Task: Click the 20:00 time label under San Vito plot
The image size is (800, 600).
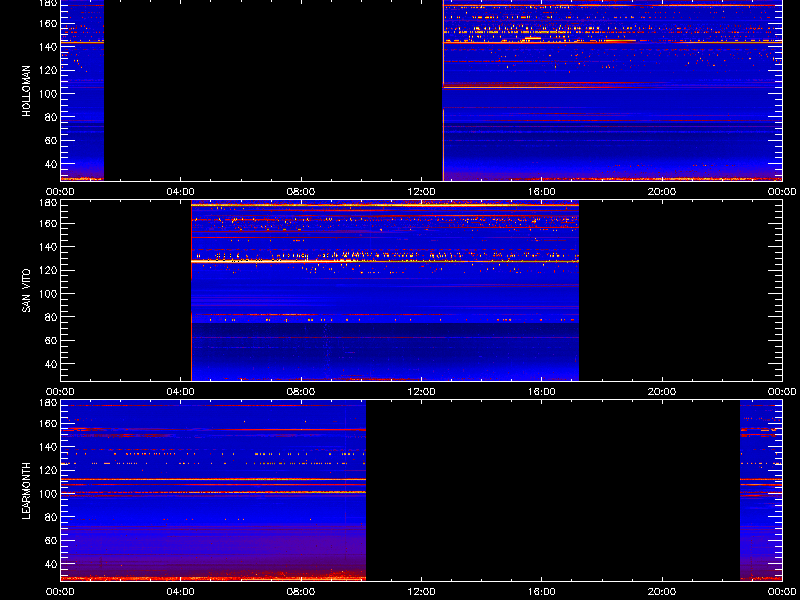Action: point(662,392)
